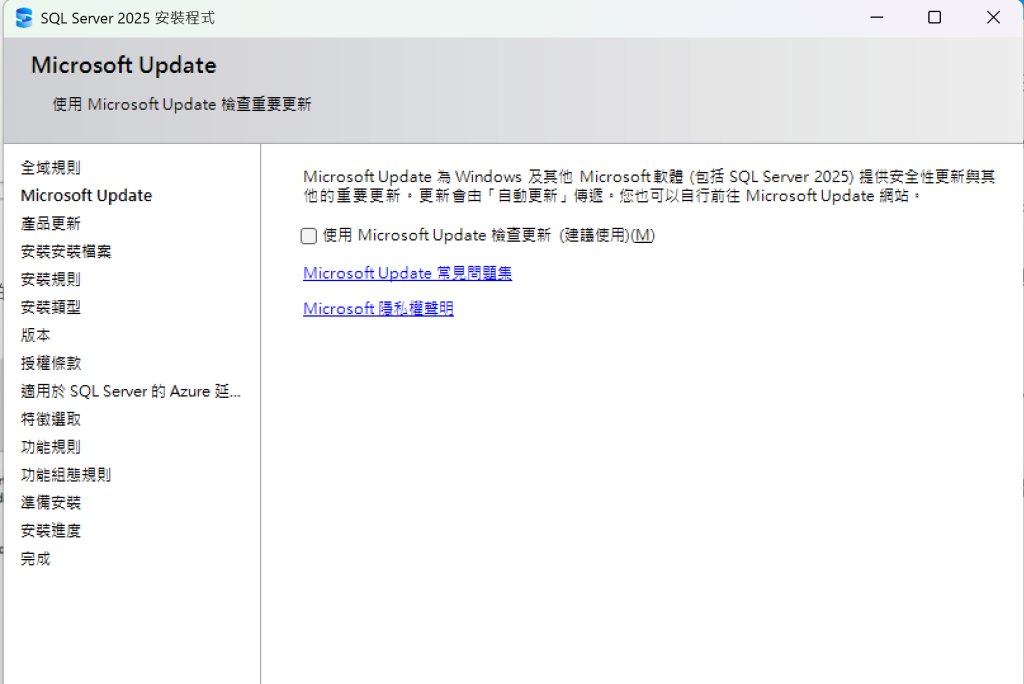This screenshot has width=1024, height=684.
Task: Go to the 產品更新 step
Action: [x=51, y=223]
